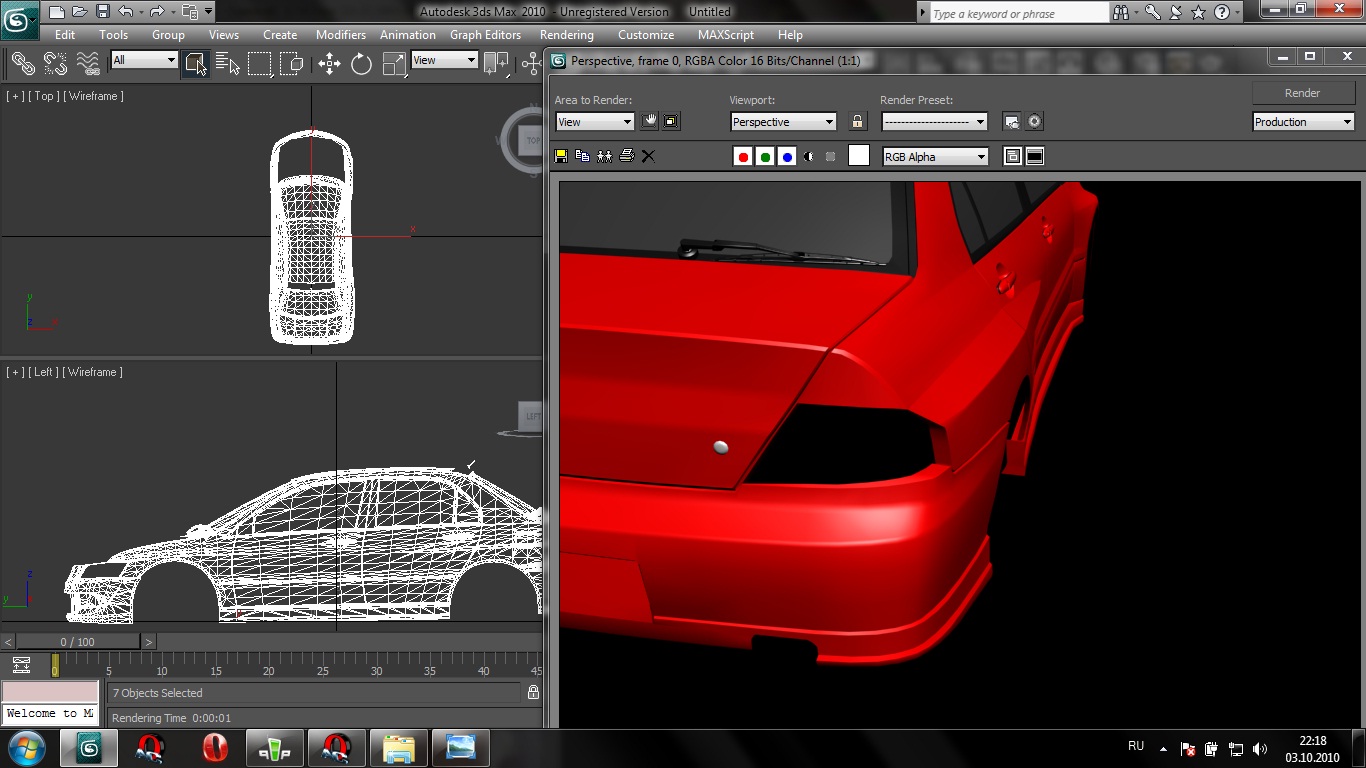Open the Rendering menu
This screenshot has width=1366, height=768.
[x=566, y=35]
